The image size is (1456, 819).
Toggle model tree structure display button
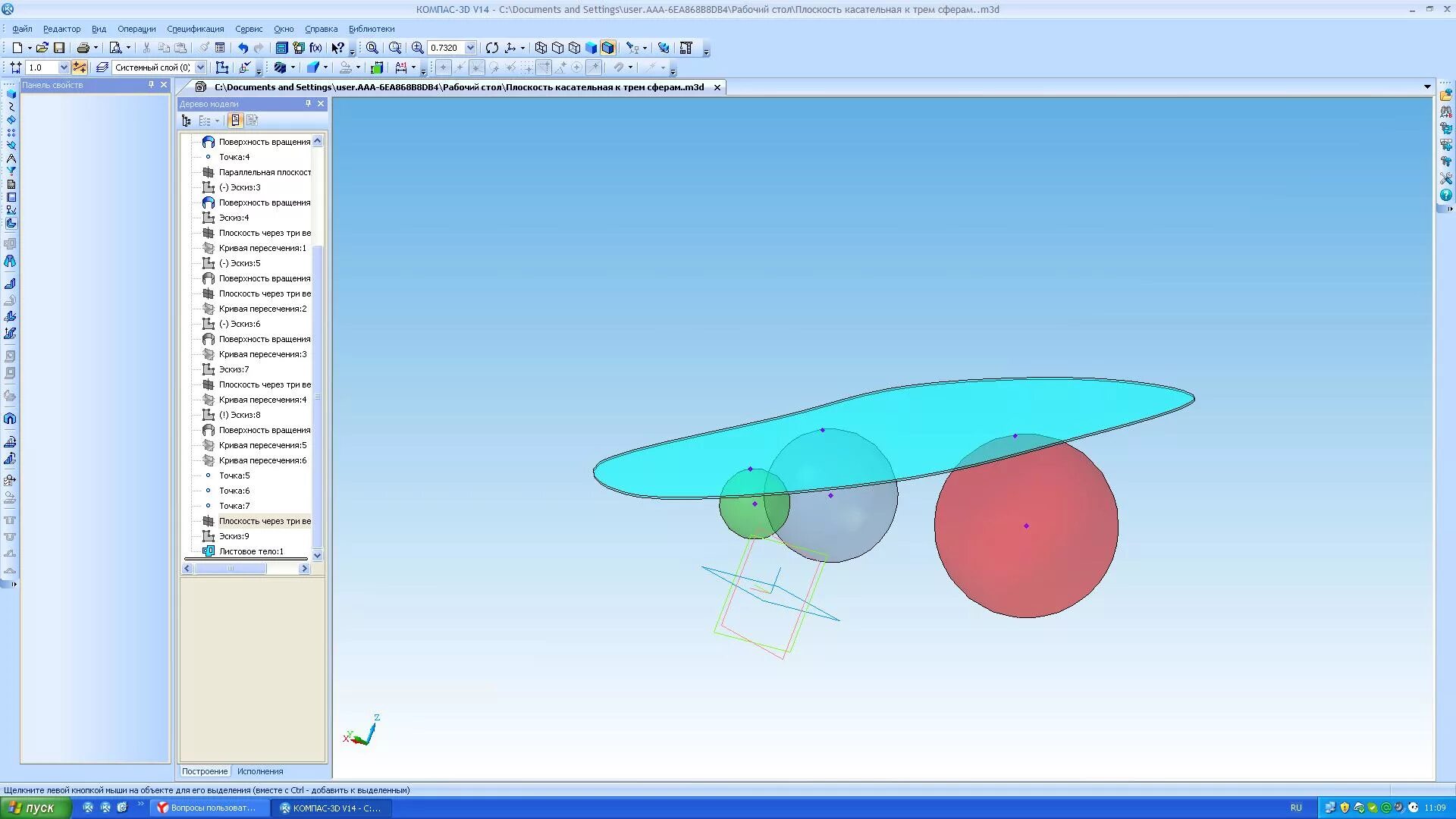pos(187,121)
